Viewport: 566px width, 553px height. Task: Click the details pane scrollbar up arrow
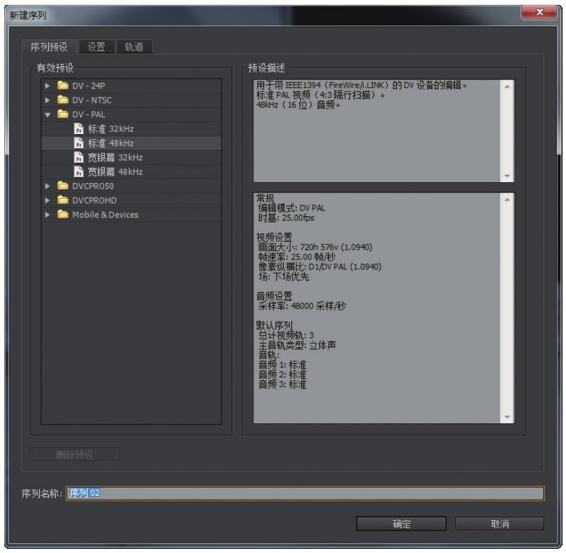click(x=507, y=199)
